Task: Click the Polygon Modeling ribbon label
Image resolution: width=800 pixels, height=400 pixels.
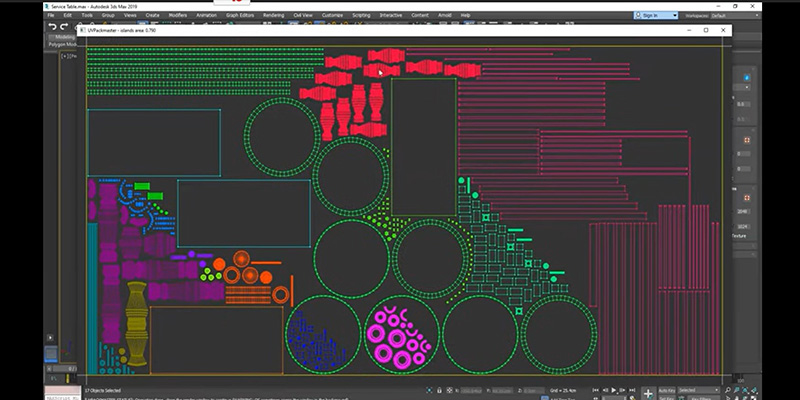Action: [x=63, y=45]
